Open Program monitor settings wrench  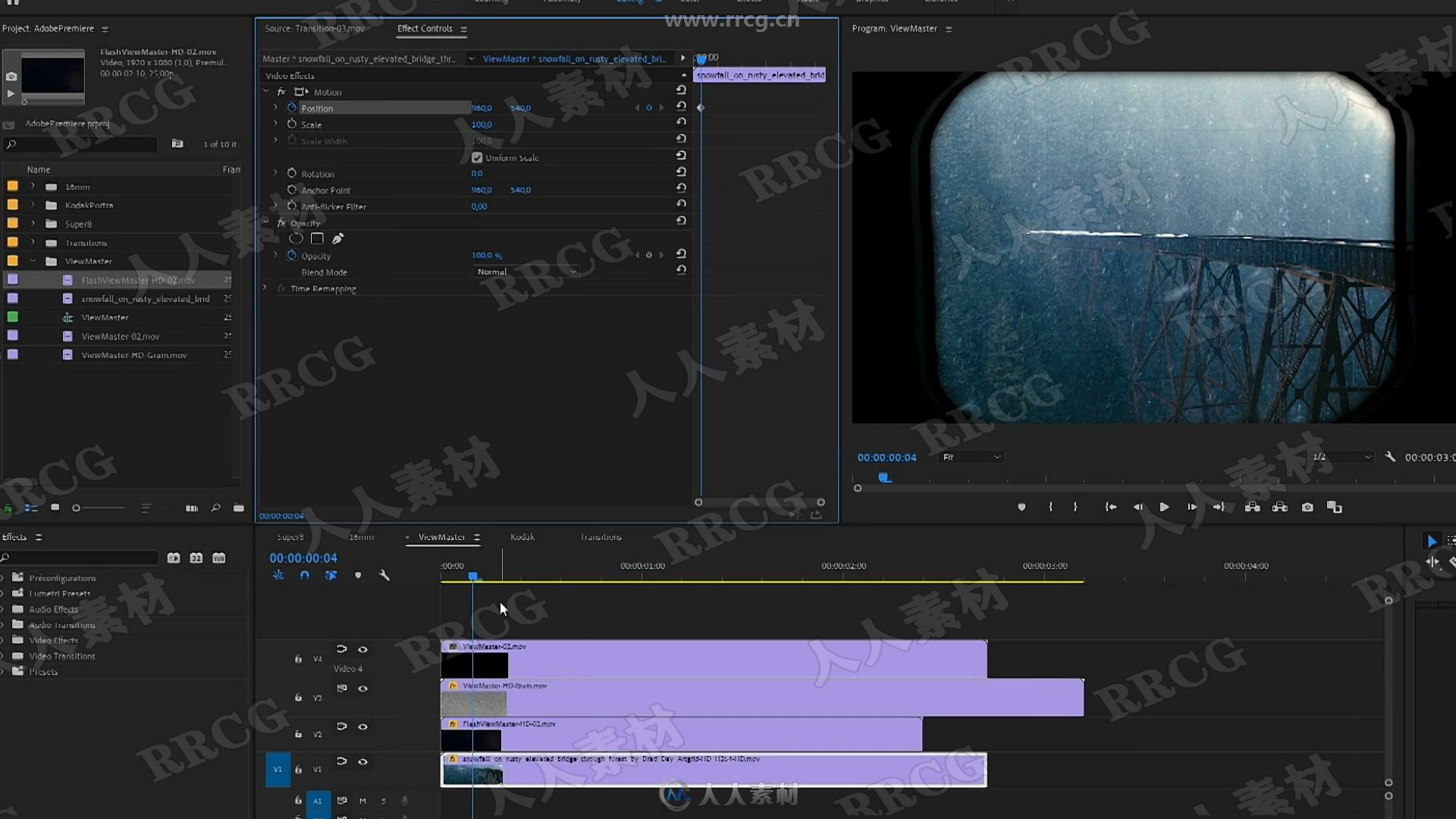click(1390, 457)
